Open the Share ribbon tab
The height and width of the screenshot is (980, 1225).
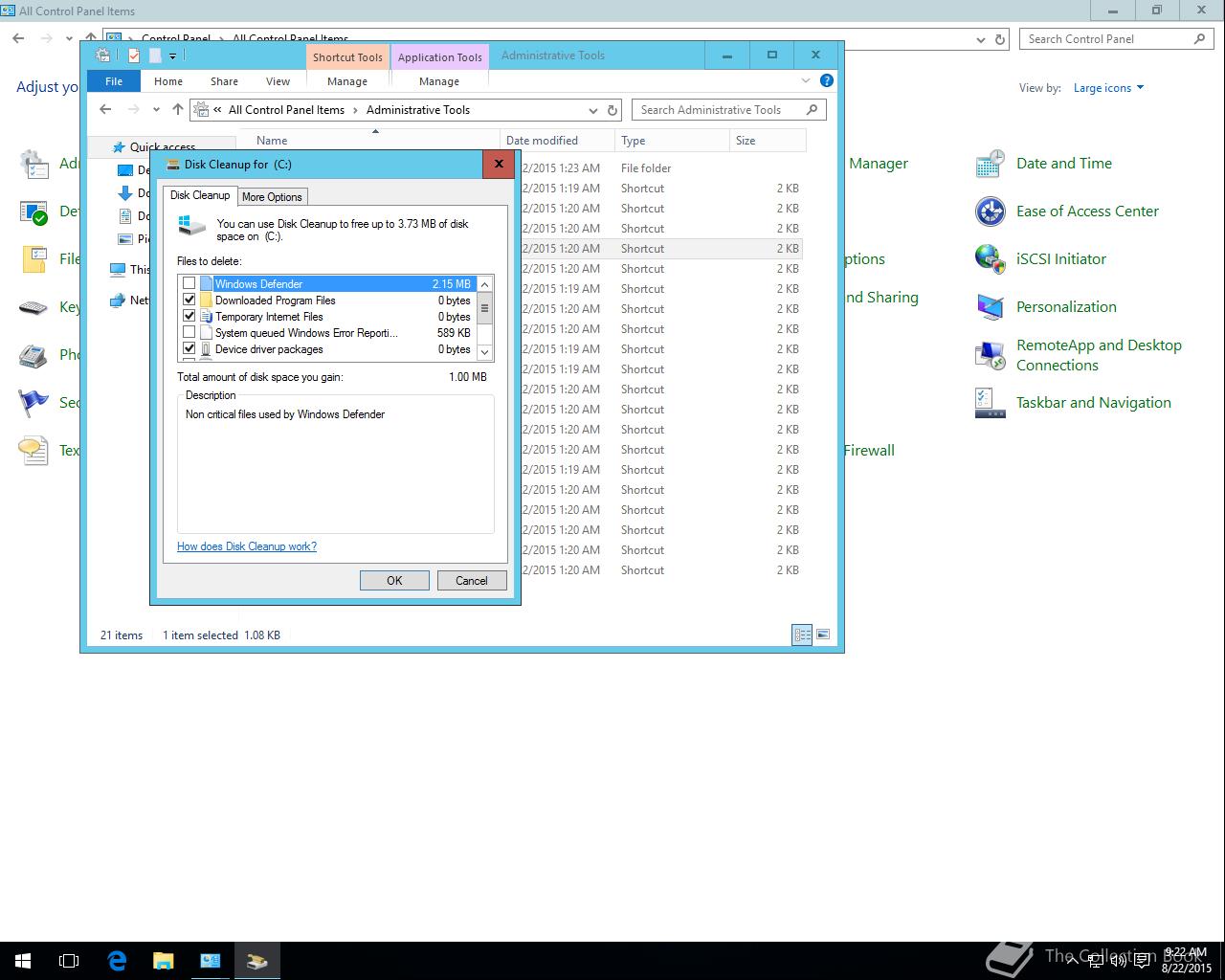(x=224, y=81)
